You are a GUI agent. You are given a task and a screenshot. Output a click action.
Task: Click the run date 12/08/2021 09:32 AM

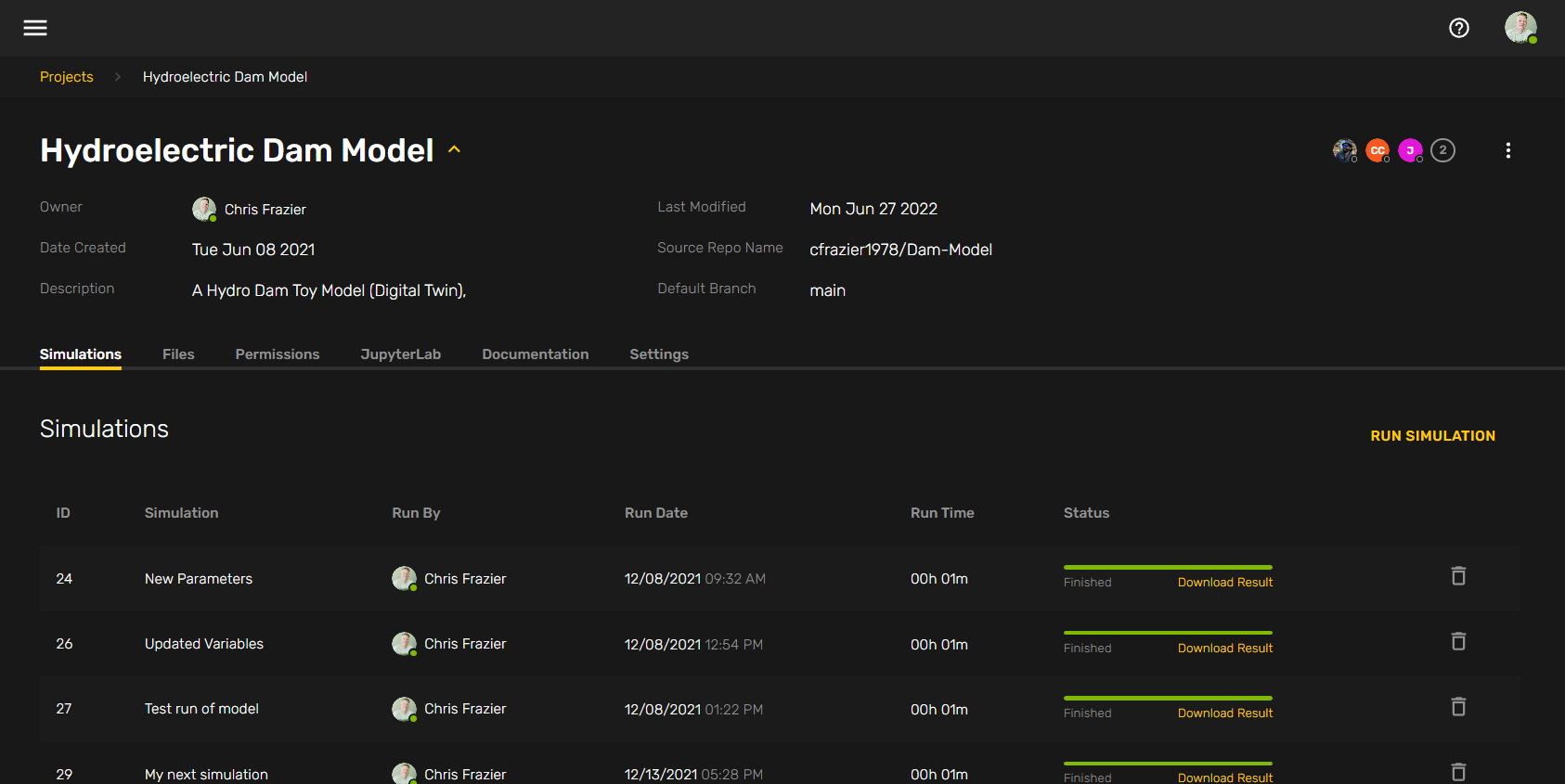pyautogui.click(x=695, y=579)
